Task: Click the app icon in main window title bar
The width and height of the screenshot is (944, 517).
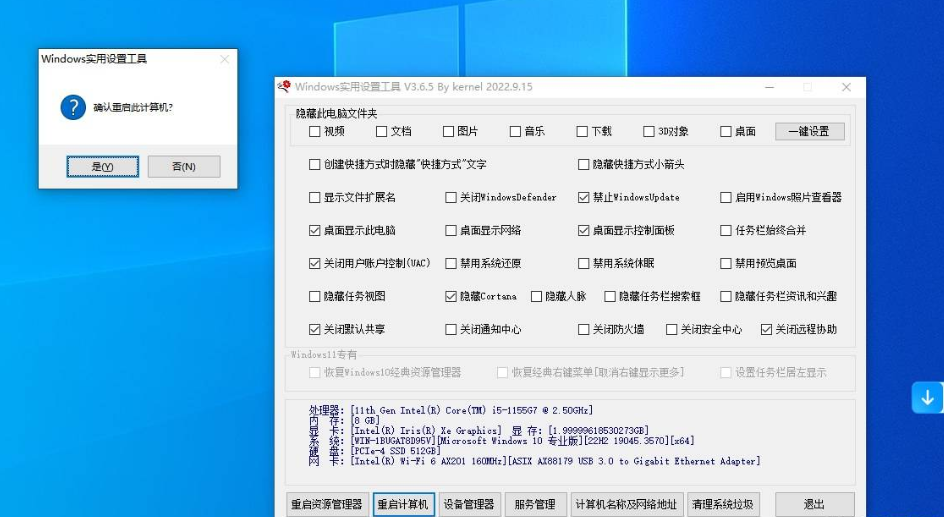Action: [x=284, y=87]
